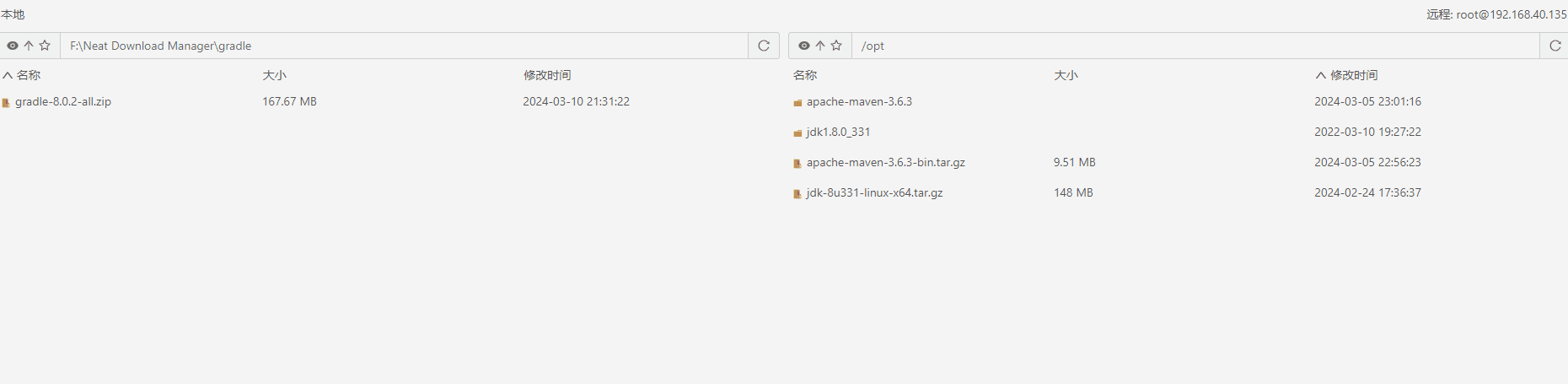Image resolution: width=1568 pixels, height=384 pixels.
Task: Open the apache-maven-3.6.3 folder icon
Action: click(x=797, y=102)
